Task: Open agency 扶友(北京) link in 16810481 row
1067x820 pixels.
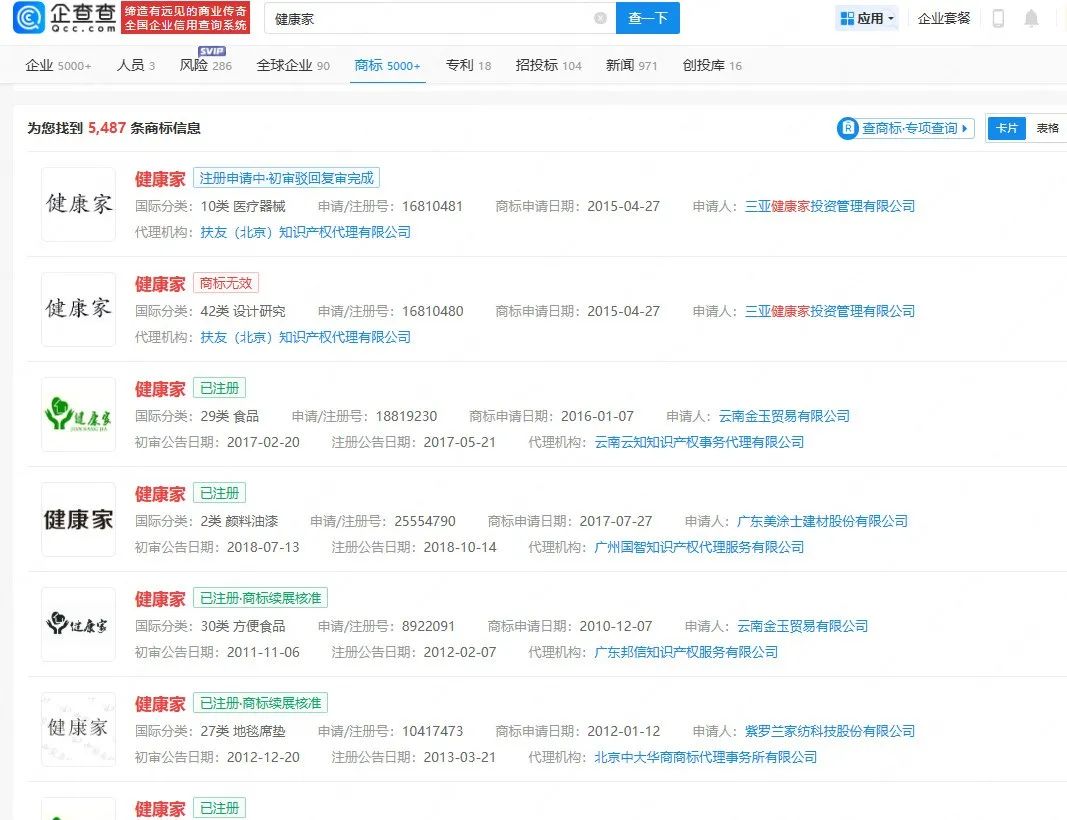Action: tap(306, 232)
